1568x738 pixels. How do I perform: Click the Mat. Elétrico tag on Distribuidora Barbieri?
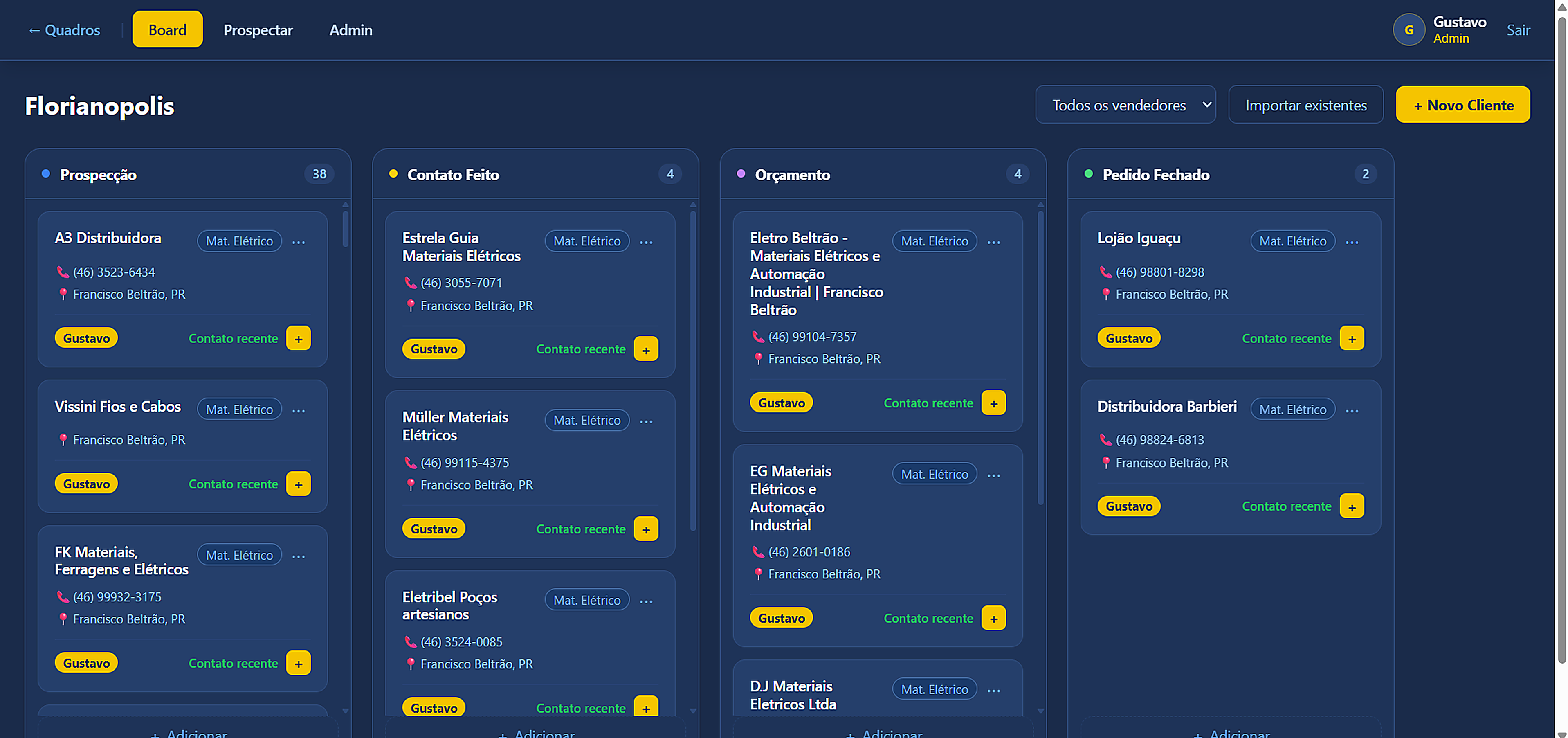click(1292, 409)
